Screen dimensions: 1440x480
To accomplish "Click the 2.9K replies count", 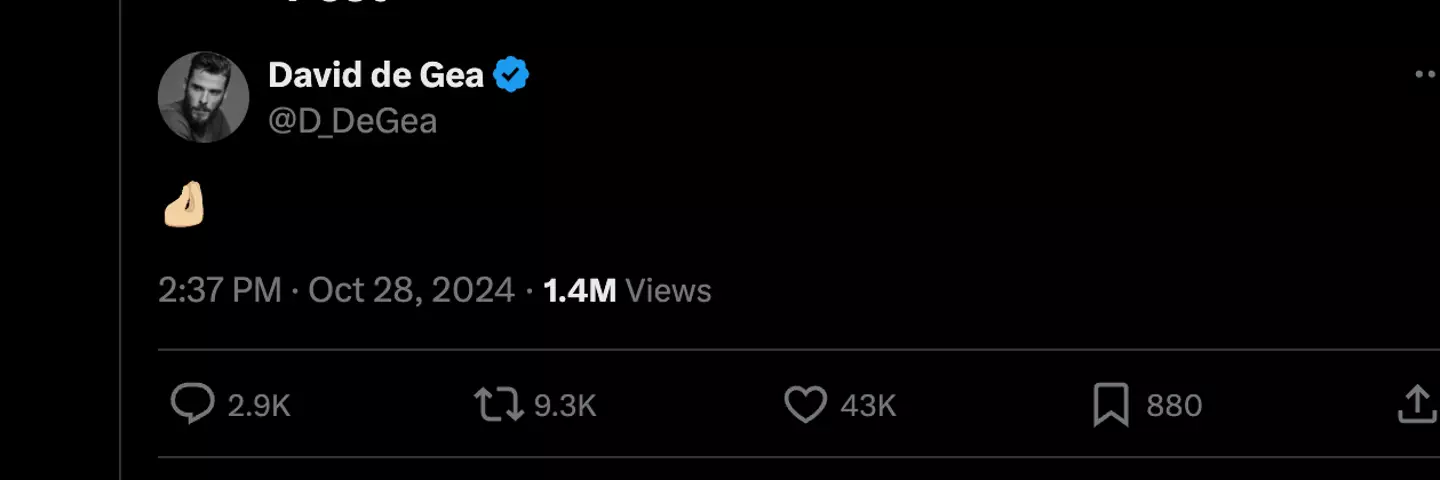I will 259,406.
